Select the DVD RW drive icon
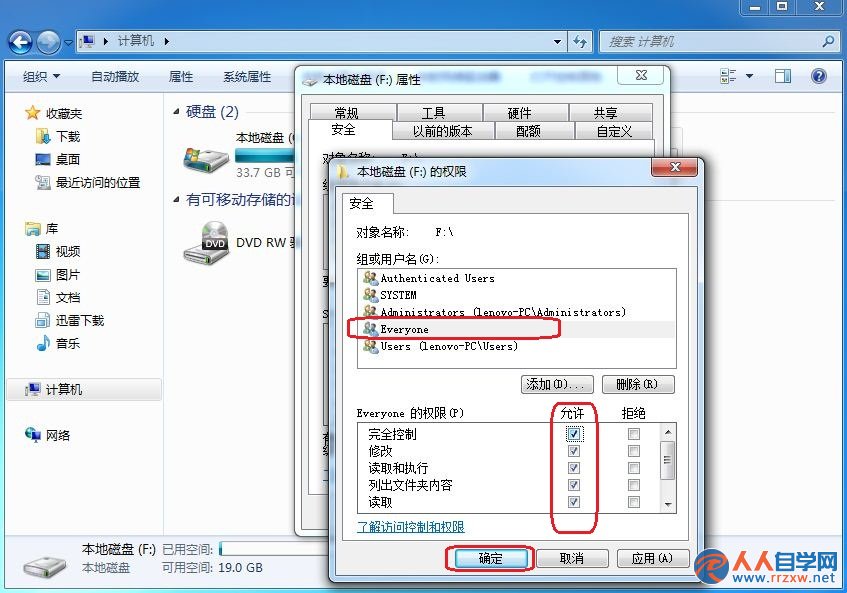This screenshot has height=593, width=847. [x=206, y=243]
